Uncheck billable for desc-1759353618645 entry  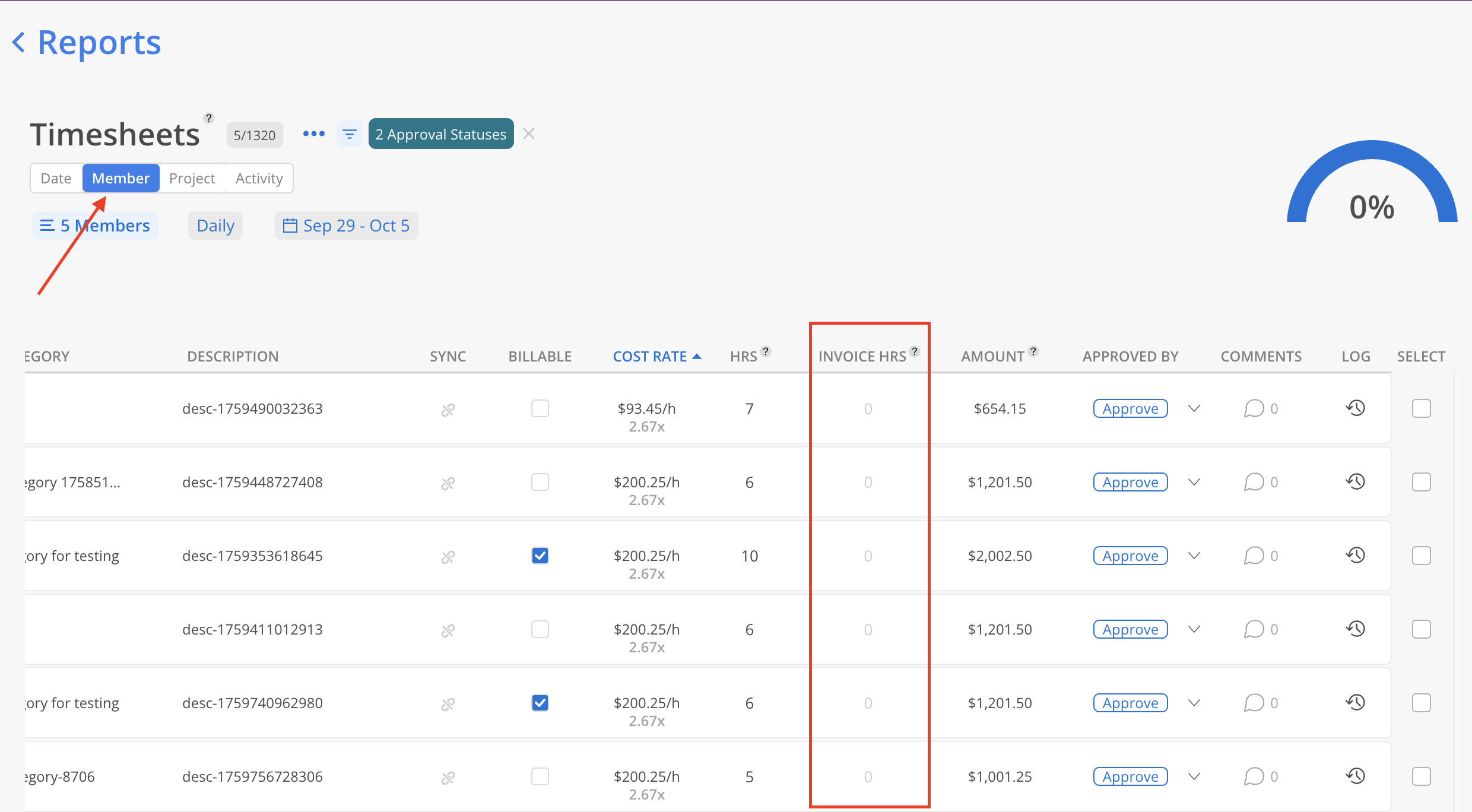pyautogui.click(x=540, y=556)
